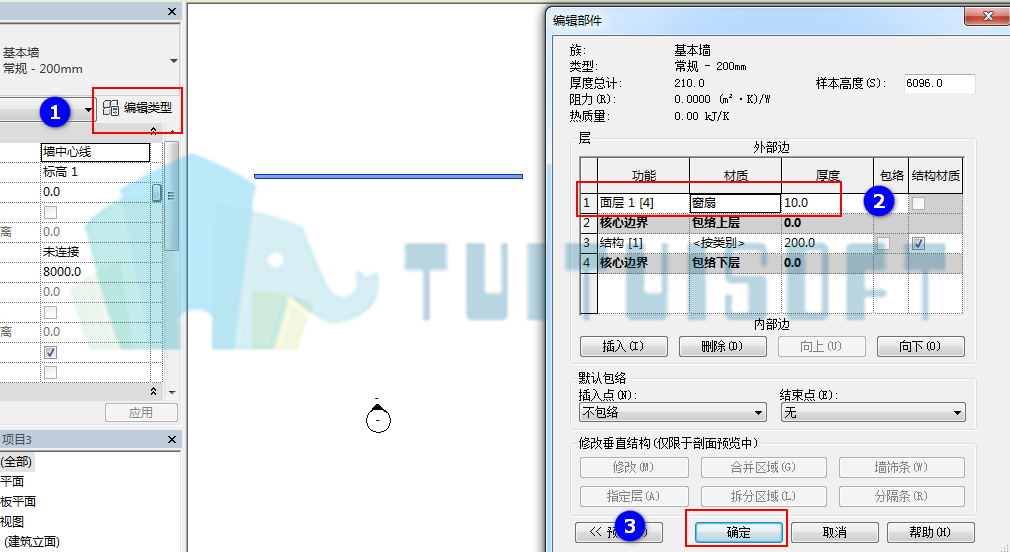Screen dimensions: 1010x552
Task: Select the 结构 [1] function cell
Action: coord(643,243)
